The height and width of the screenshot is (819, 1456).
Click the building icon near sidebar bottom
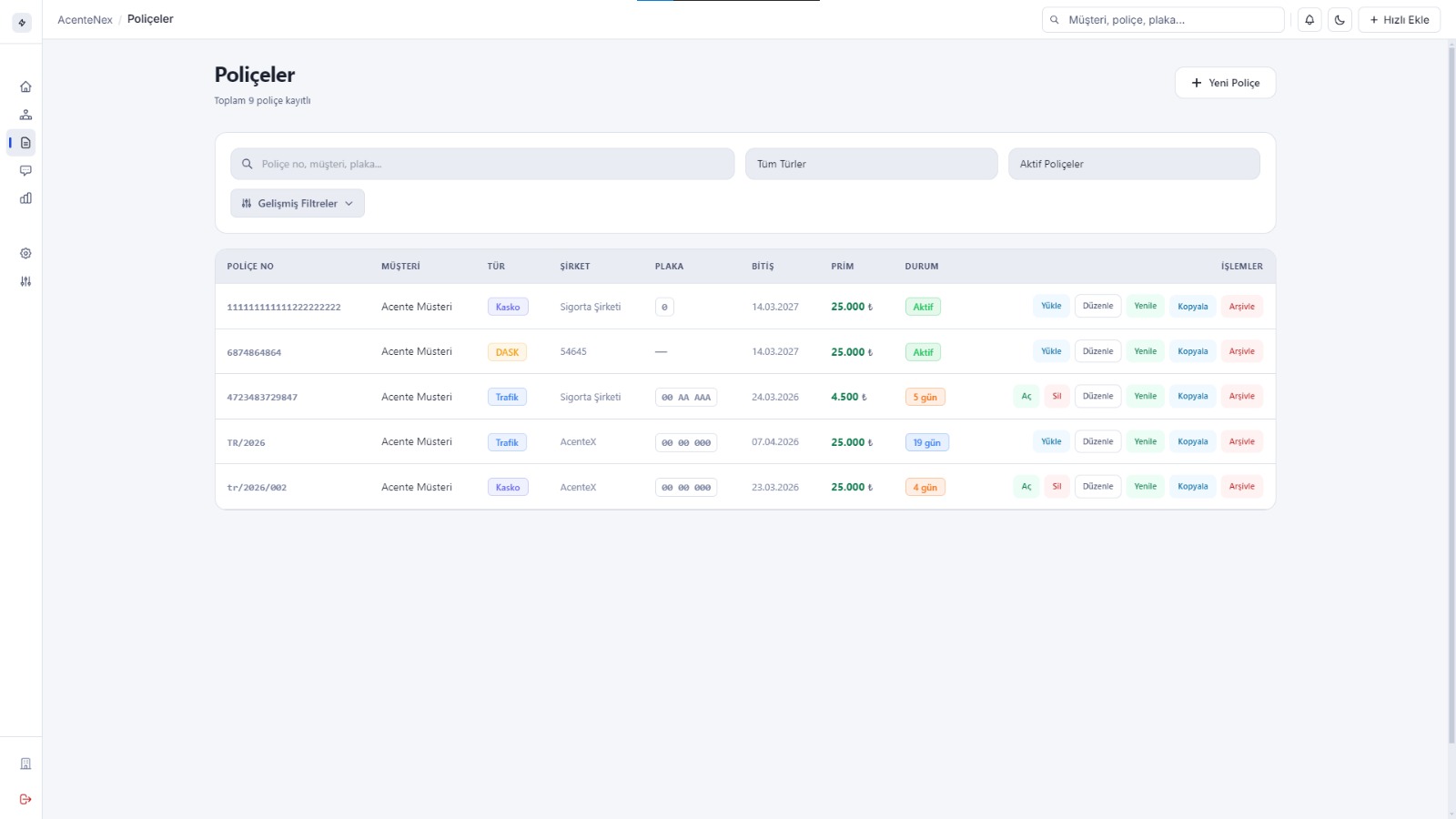click(25, 763)
